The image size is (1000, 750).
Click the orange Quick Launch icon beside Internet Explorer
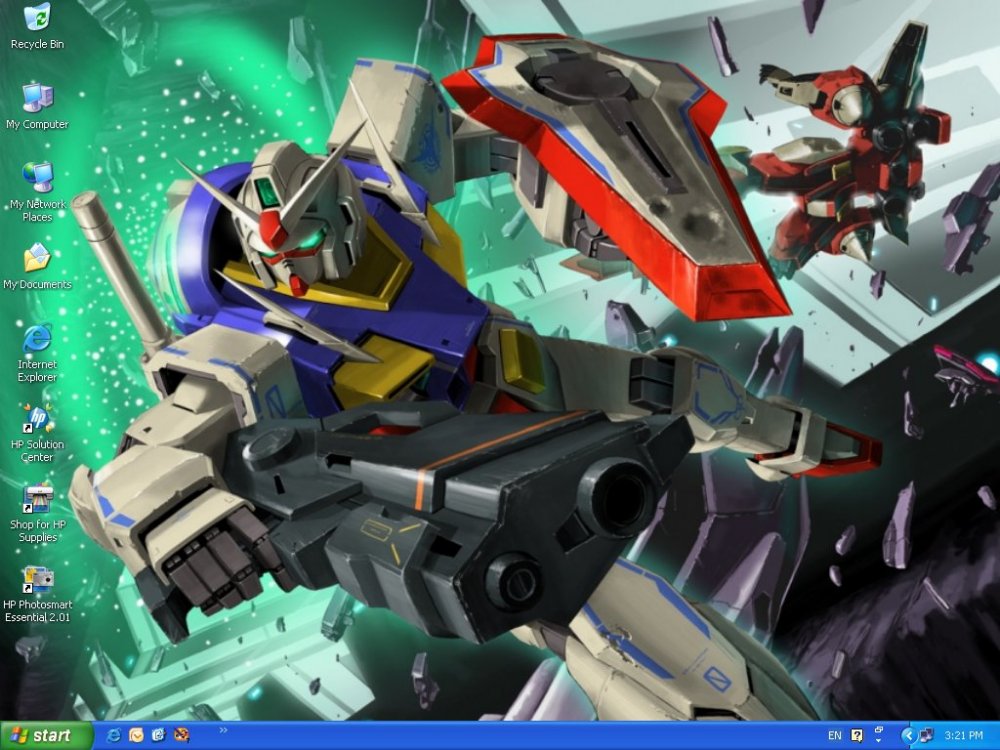tap(136, 735)
